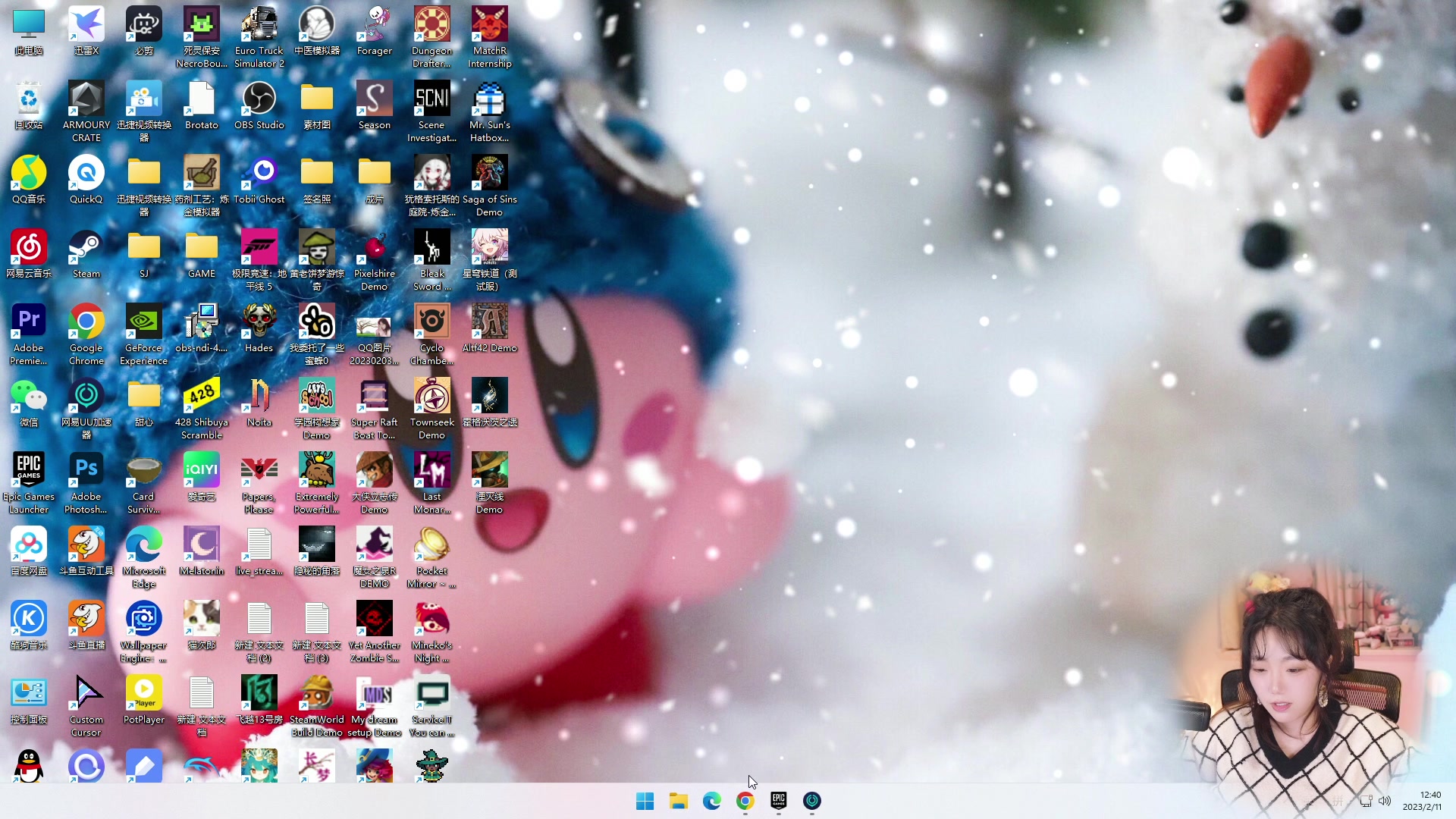Select the Super Raft Boat shortcut
1456x819 pixels.
pos(375,409)
